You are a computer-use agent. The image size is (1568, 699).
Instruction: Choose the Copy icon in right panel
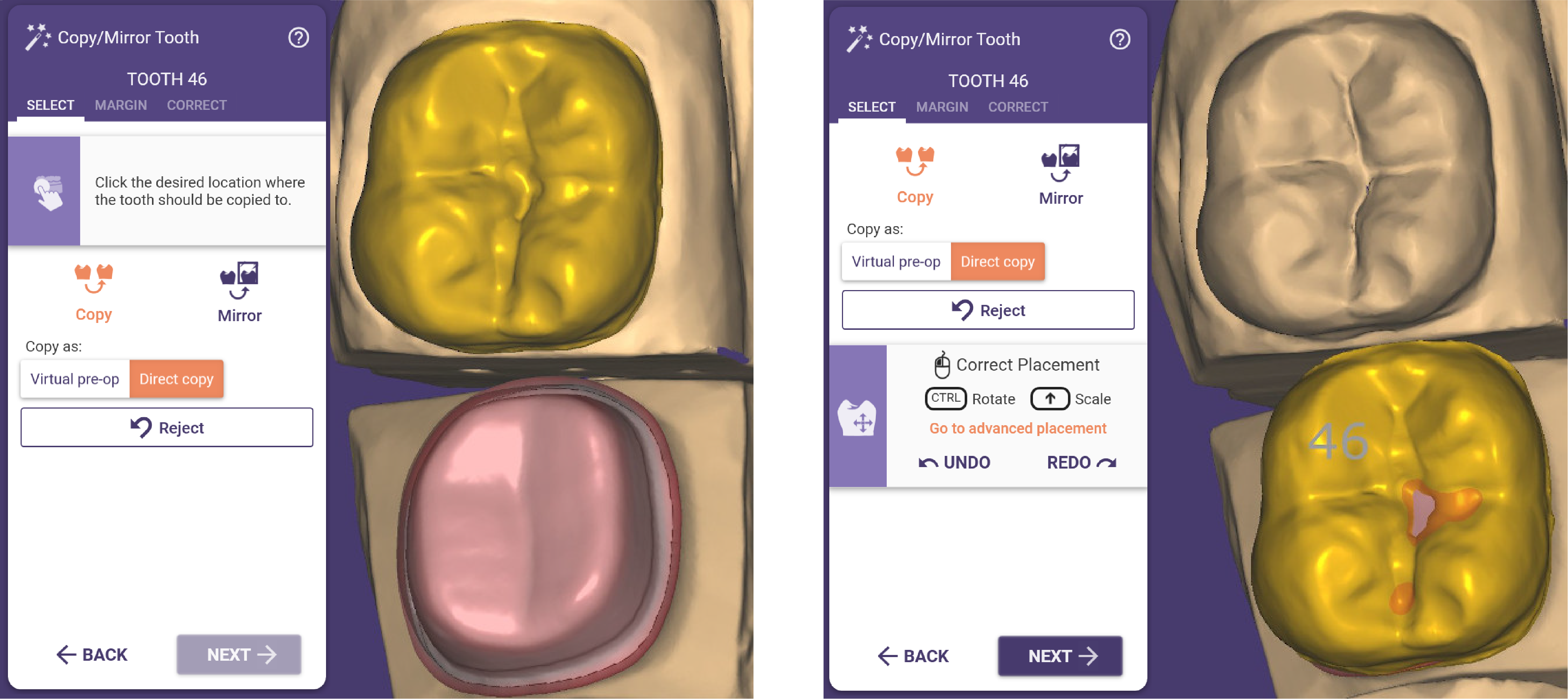pos(915,161)
